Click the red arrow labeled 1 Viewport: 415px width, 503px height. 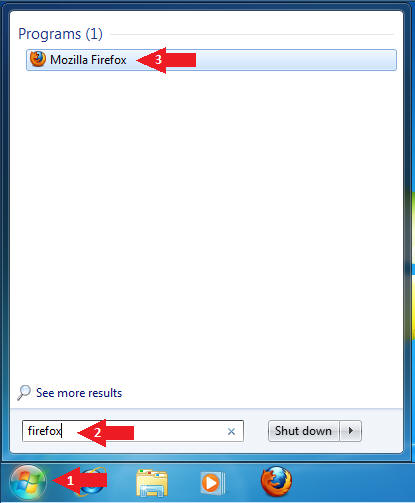click(x=79, y=481)
